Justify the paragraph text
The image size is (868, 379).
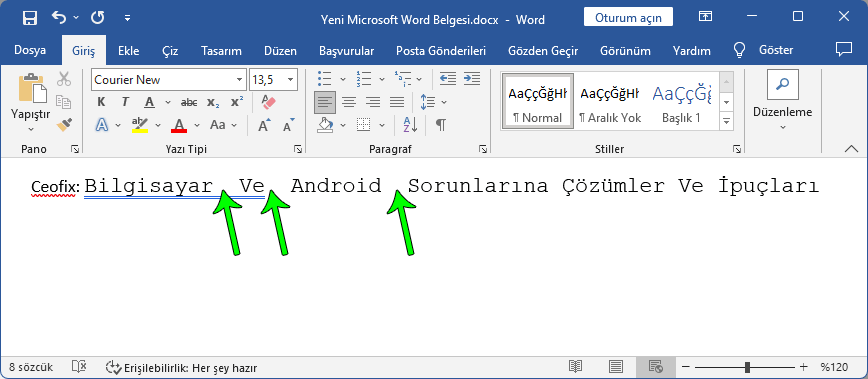[396, 102]
